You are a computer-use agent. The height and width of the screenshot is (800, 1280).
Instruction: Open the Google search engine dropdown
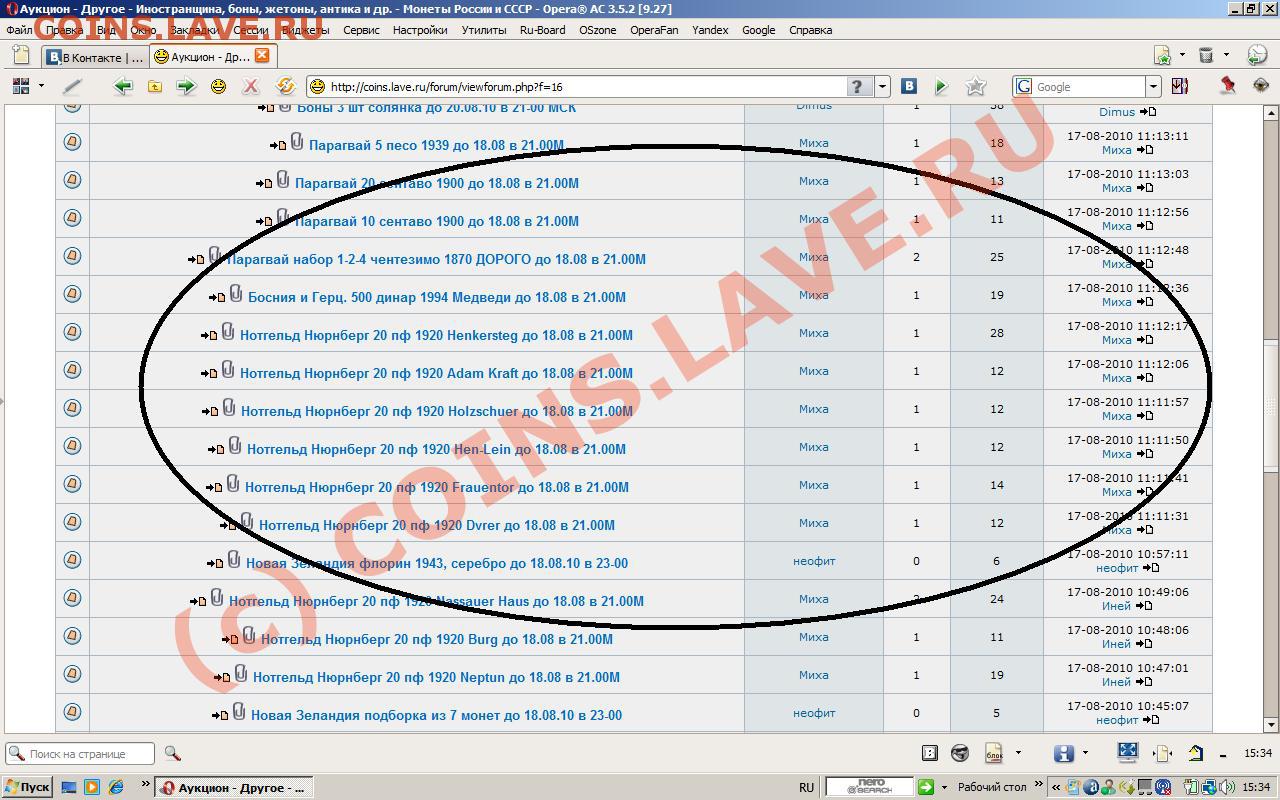1153,87
